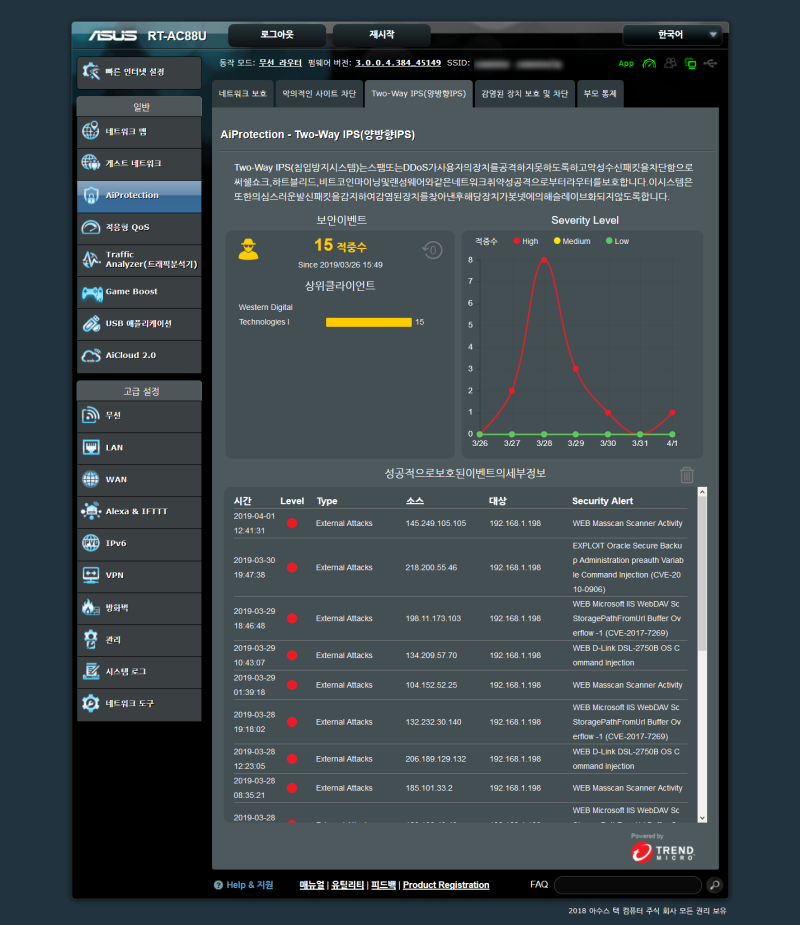This screenshot has width=800, height=925.
Task: Click the 로그아웃 button
Action: pyautogui.click(x=277, y=35)
